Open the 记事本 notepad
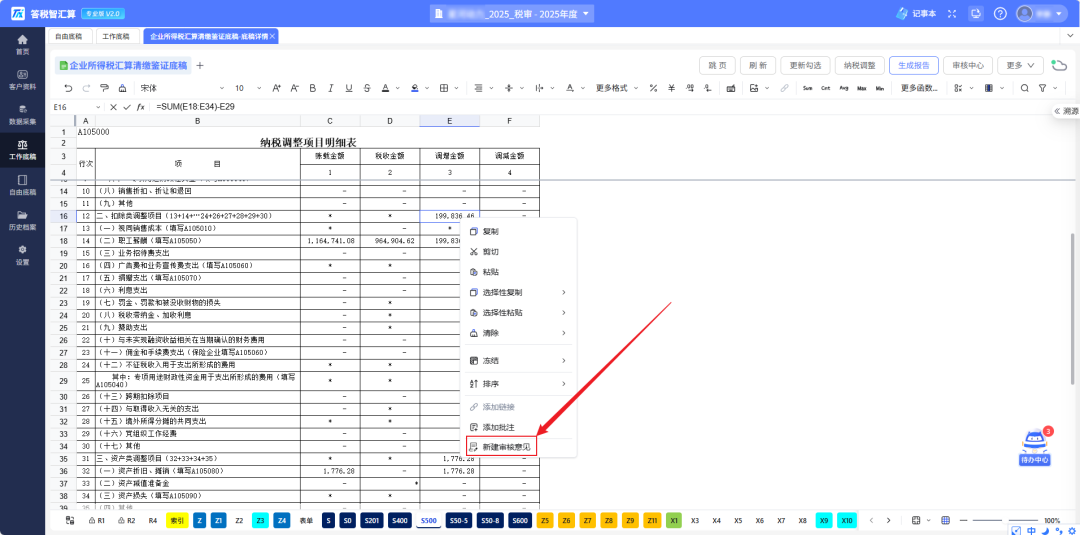The image size is (1080, 535). point(916,13)
